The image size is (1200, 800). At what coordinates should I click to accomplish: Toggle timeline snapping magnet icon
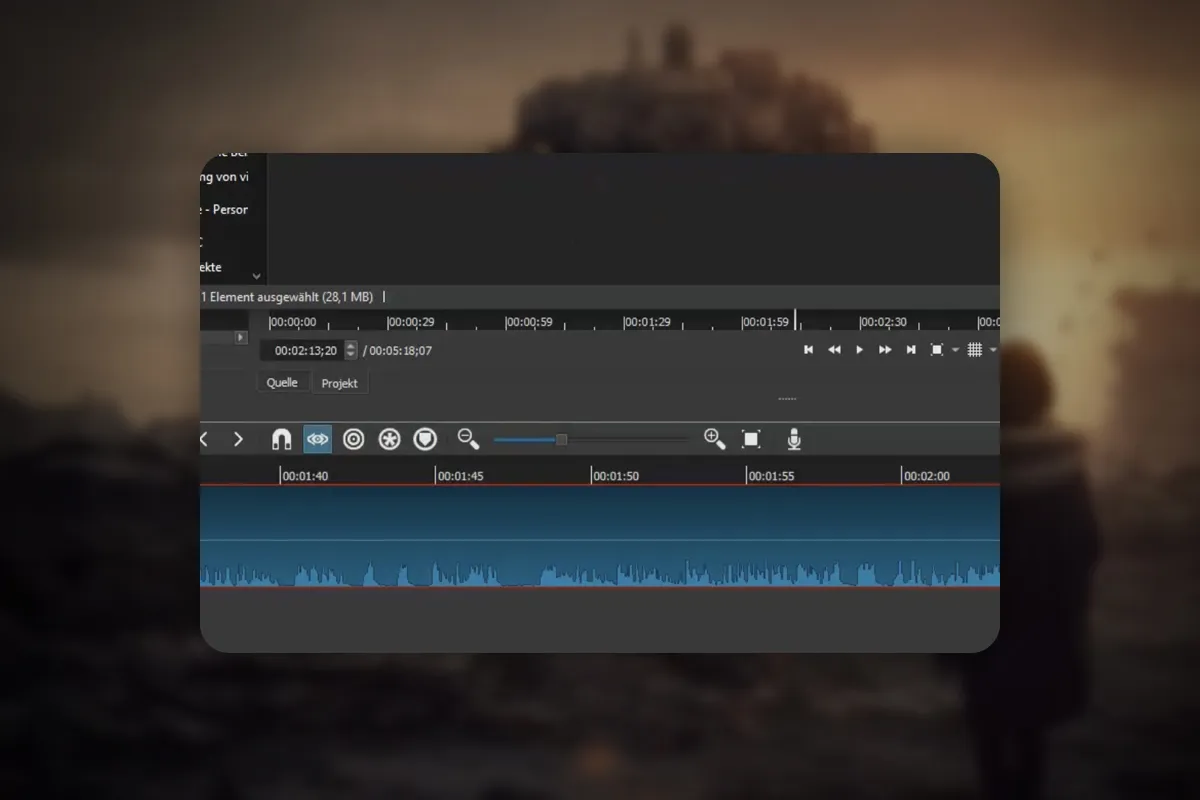(x=282, y=439)
